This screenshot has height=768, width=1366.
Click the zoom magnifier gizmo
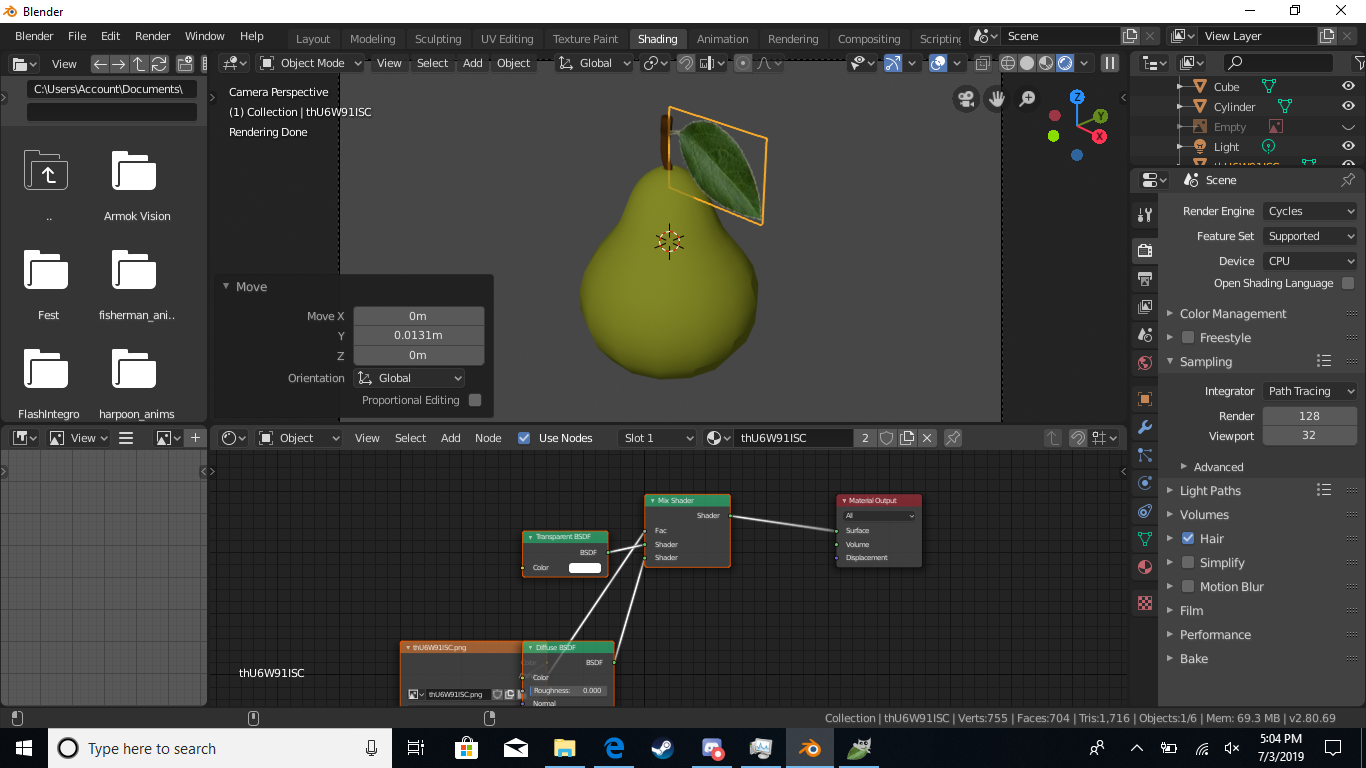click(1027, 98)
